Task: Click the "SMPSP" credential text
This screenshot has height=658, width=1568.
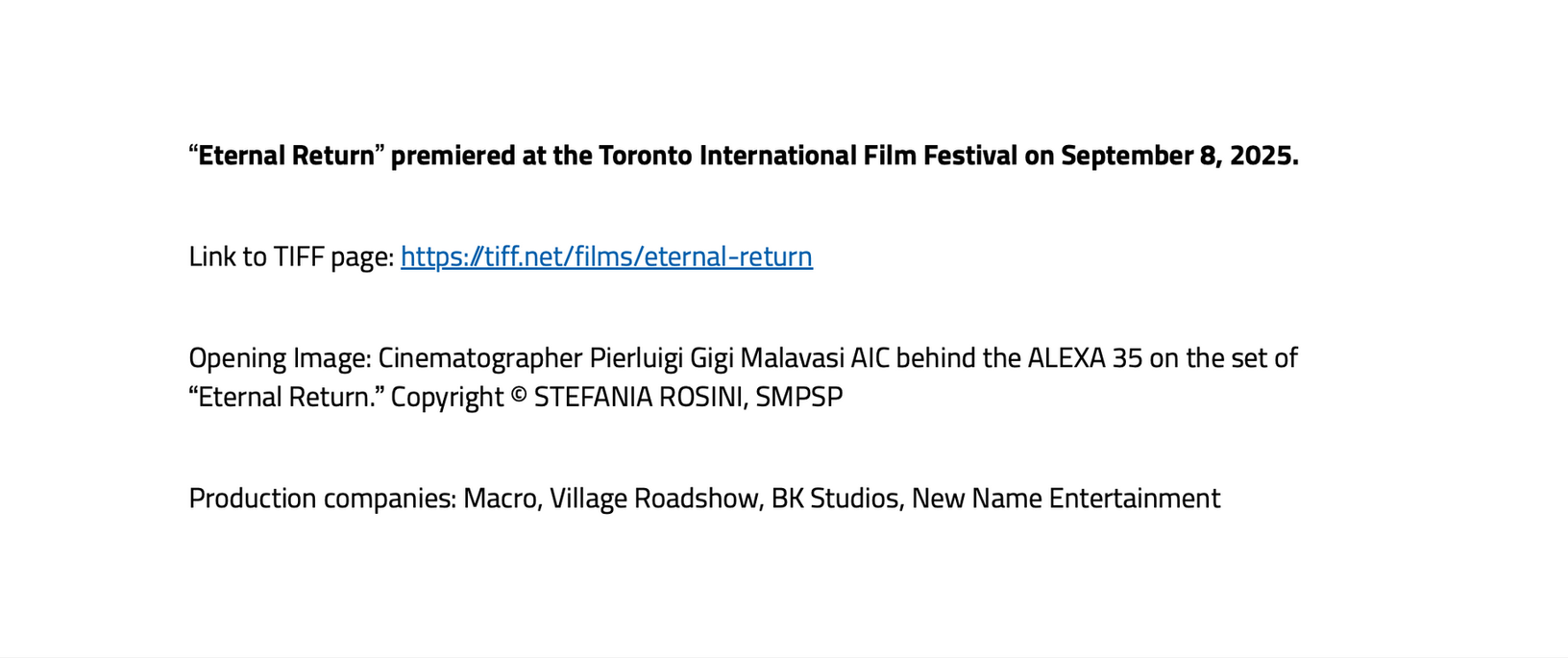Action: tap(798, 397)
